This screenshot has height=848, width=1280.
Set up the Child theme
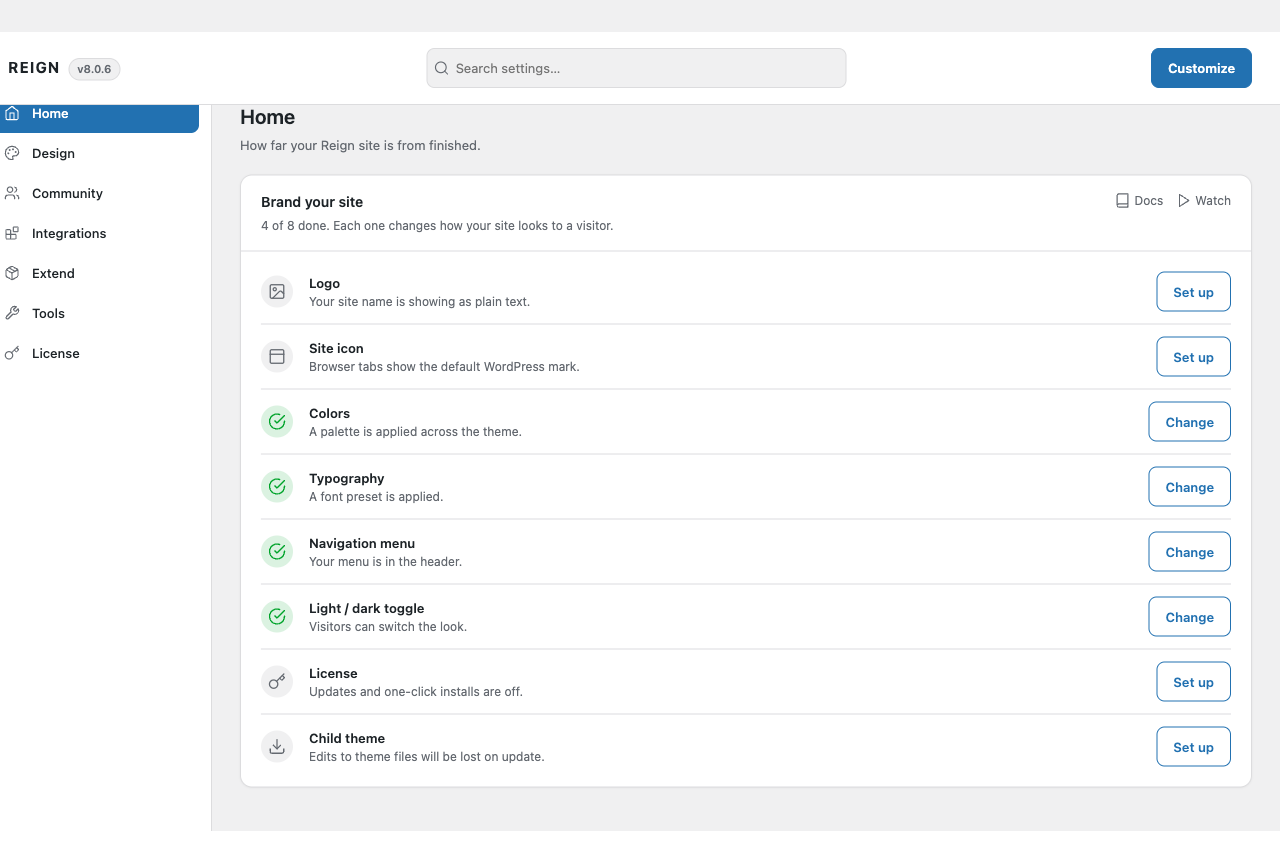(1193, 747)
